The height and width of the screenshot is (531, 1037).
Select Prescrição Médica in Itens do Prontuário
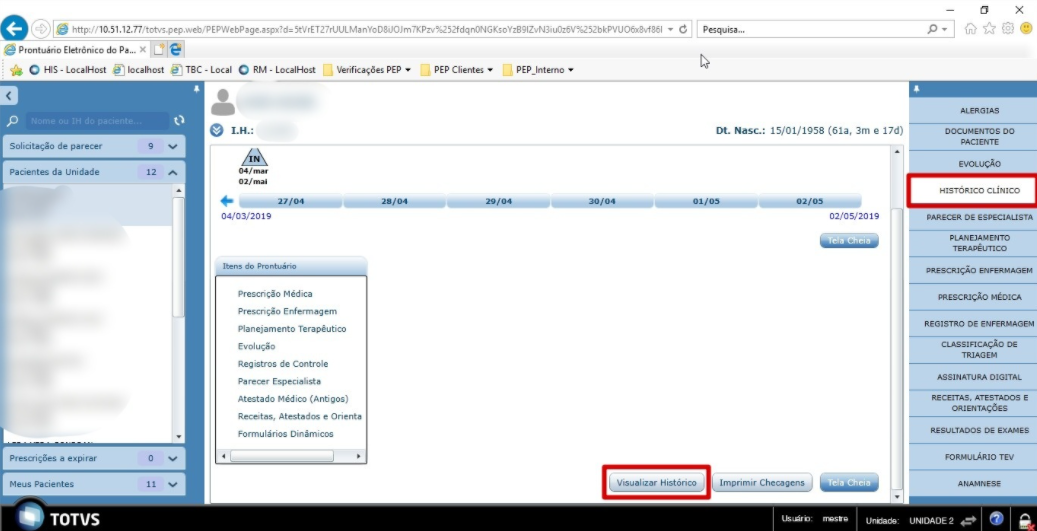click(x=275, y=294)
